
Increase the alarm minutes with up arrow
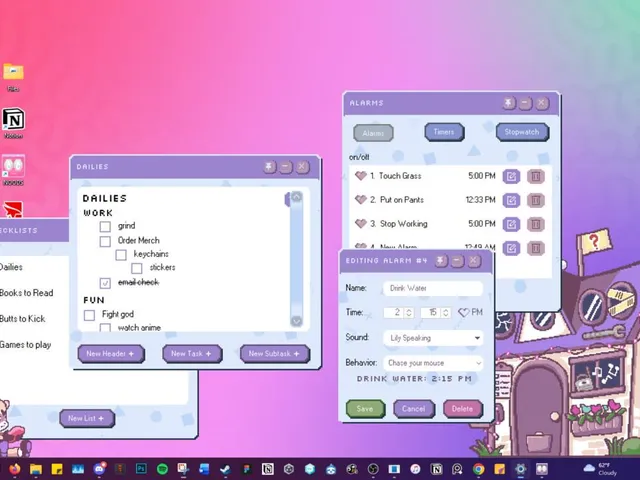(446, 310)
